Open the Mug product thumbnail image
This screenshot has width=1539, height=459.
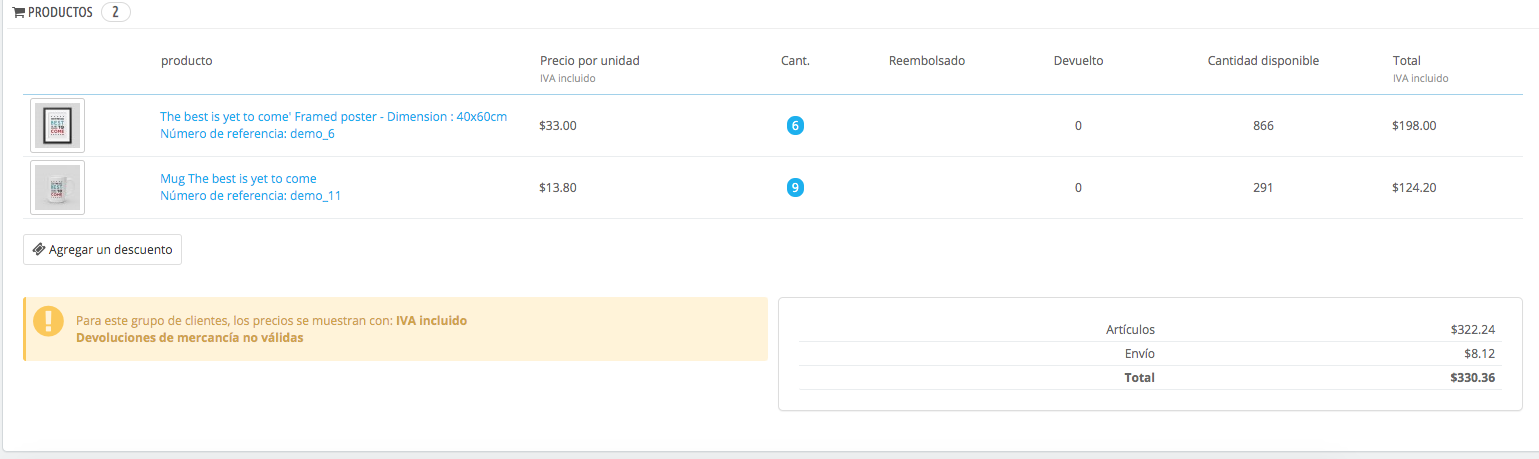[57, 187]
